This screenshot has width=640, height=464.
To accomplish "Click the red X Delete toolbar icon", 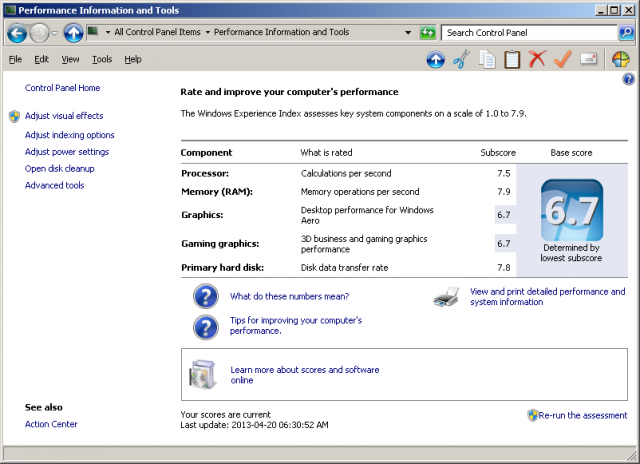I will point(537,59).
